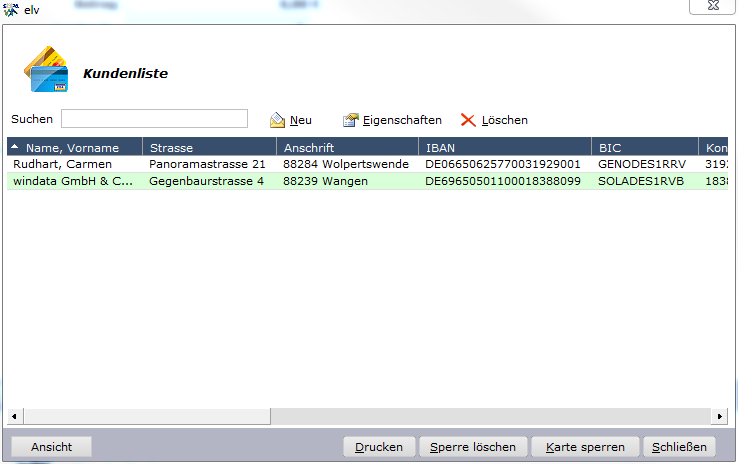
Task: Select the windata GmbH customer row
Action: click(x=368, y=181)
